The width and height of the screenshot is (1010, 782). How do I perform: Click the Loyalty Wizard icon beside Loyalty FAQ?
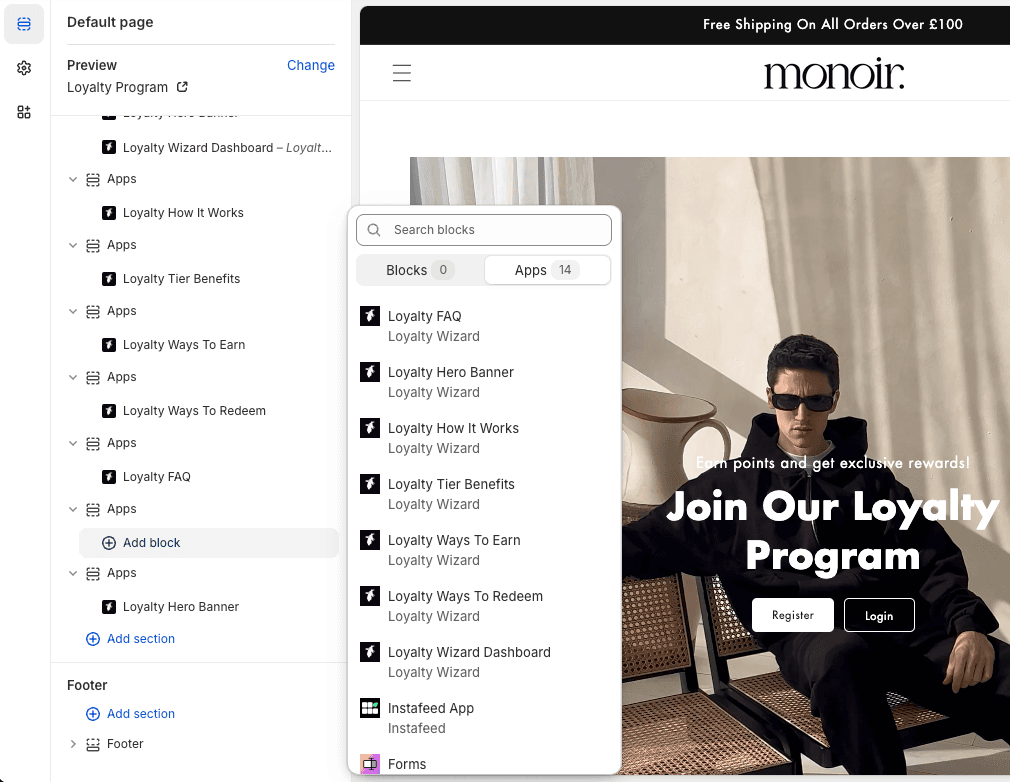(370, 316)
